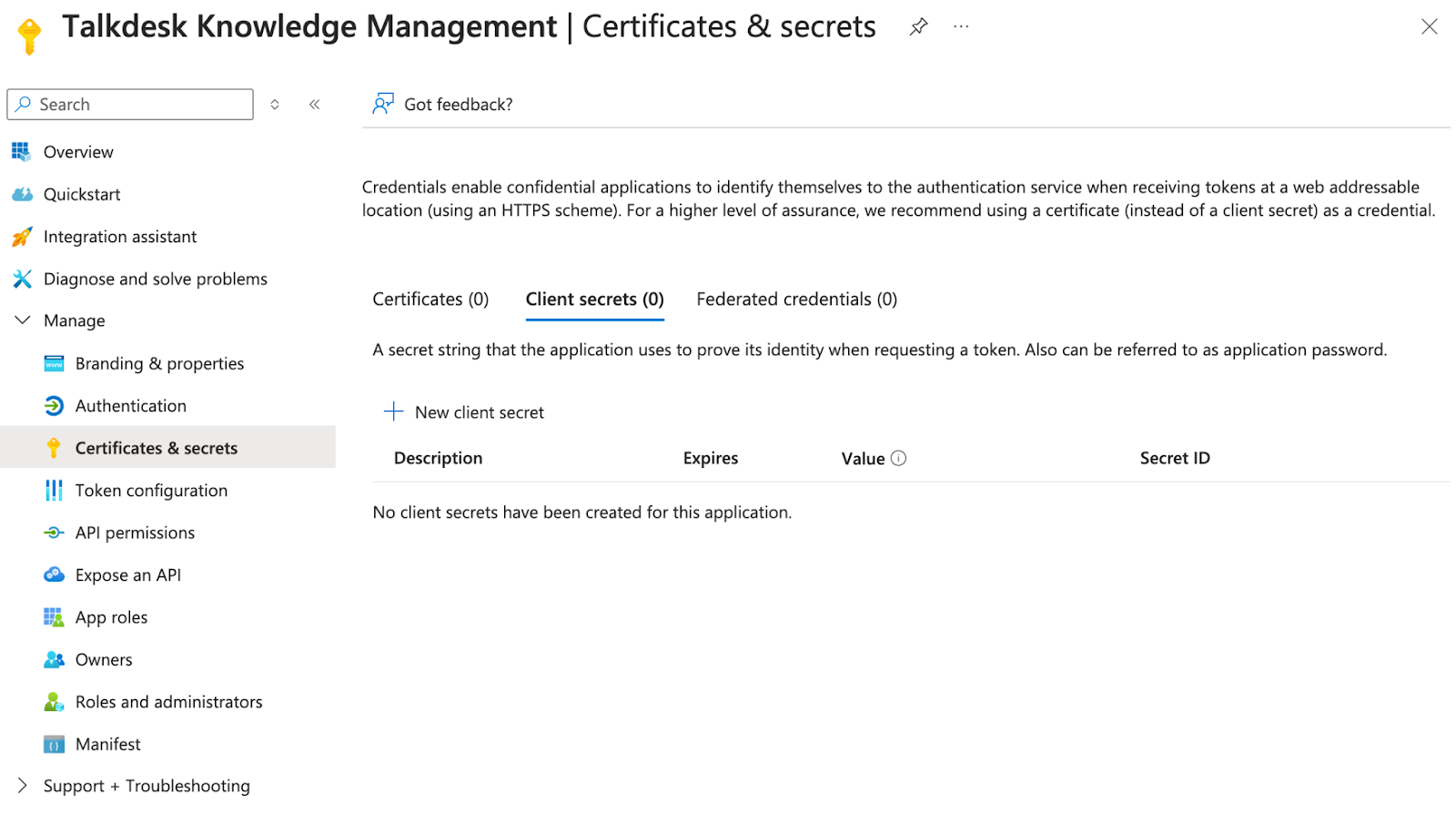Image resolution: width=1456 pixels, height=813 pixels.
Task: Click Support + Troubleshooting label
Action: click(147, 786)
